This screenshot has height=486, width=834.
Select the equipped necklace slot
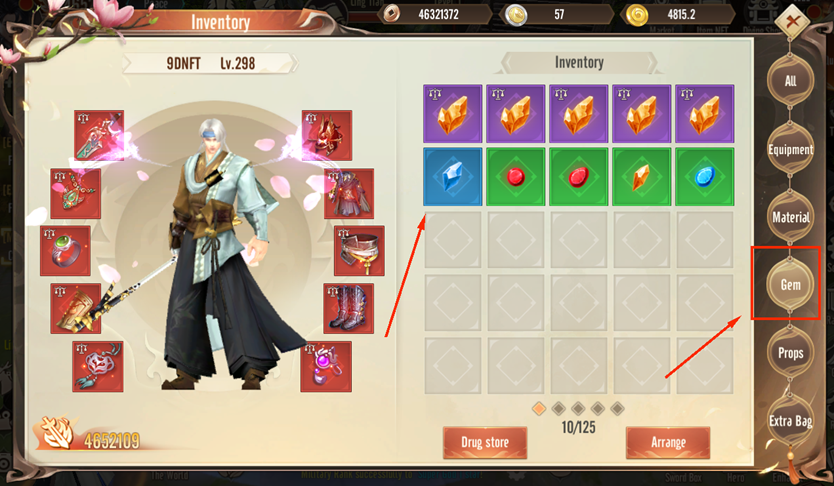[x=76, y=194]
